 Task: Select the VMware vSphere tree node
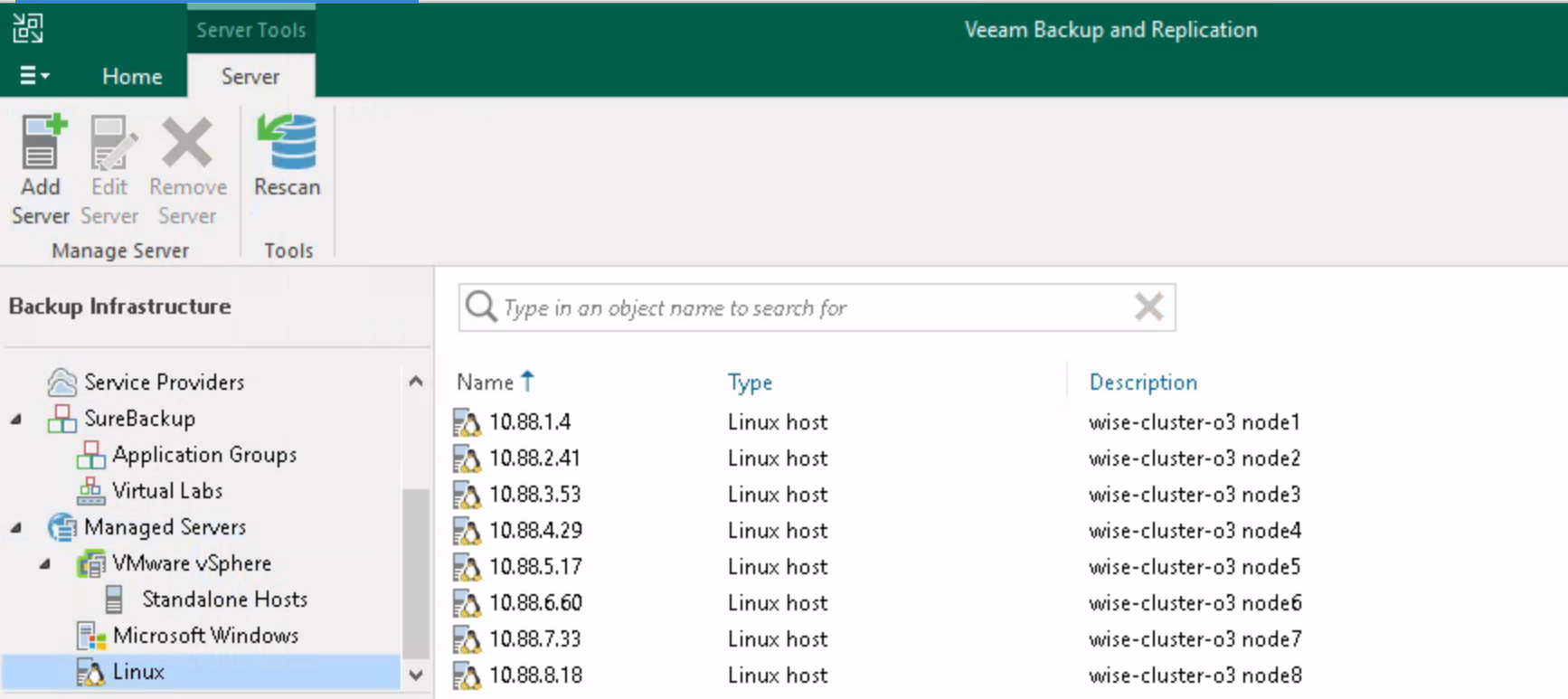192,563
